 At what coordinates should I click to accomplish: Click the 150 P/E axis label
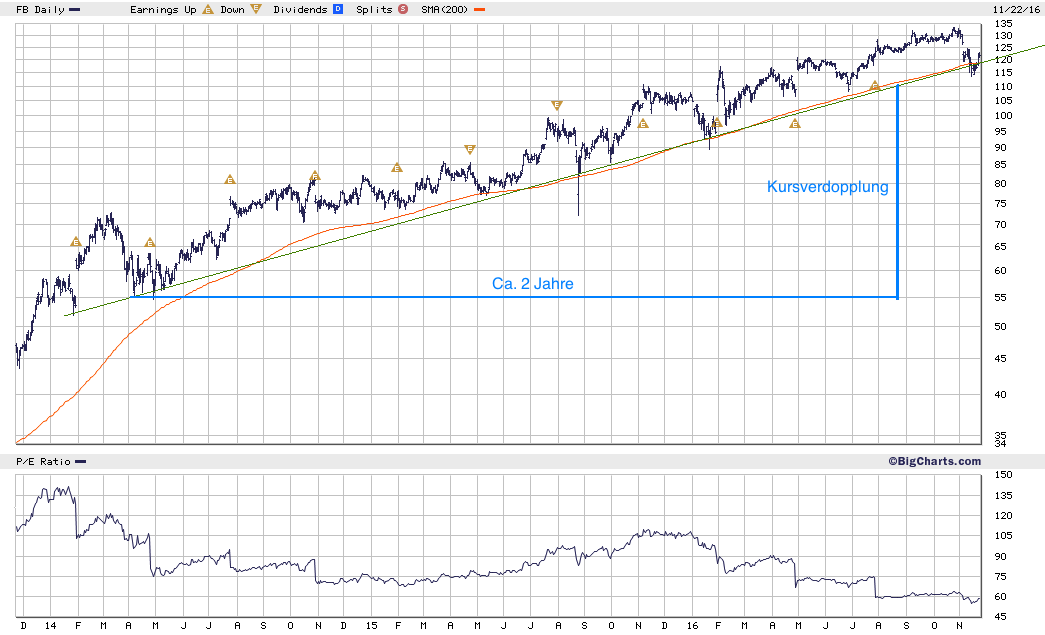1003,475
